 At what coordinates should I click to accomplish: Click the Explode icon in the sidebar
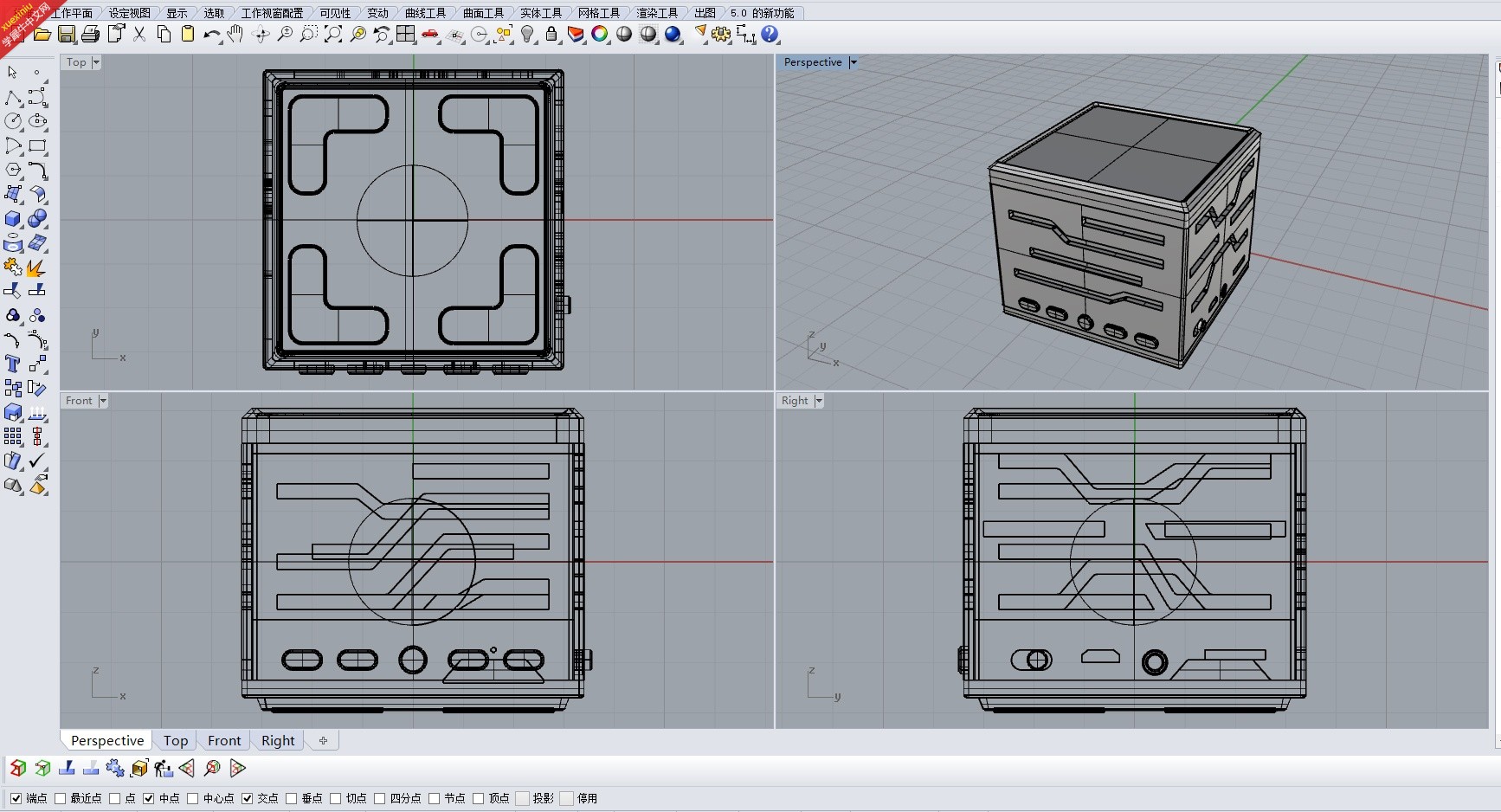point(37,267)
